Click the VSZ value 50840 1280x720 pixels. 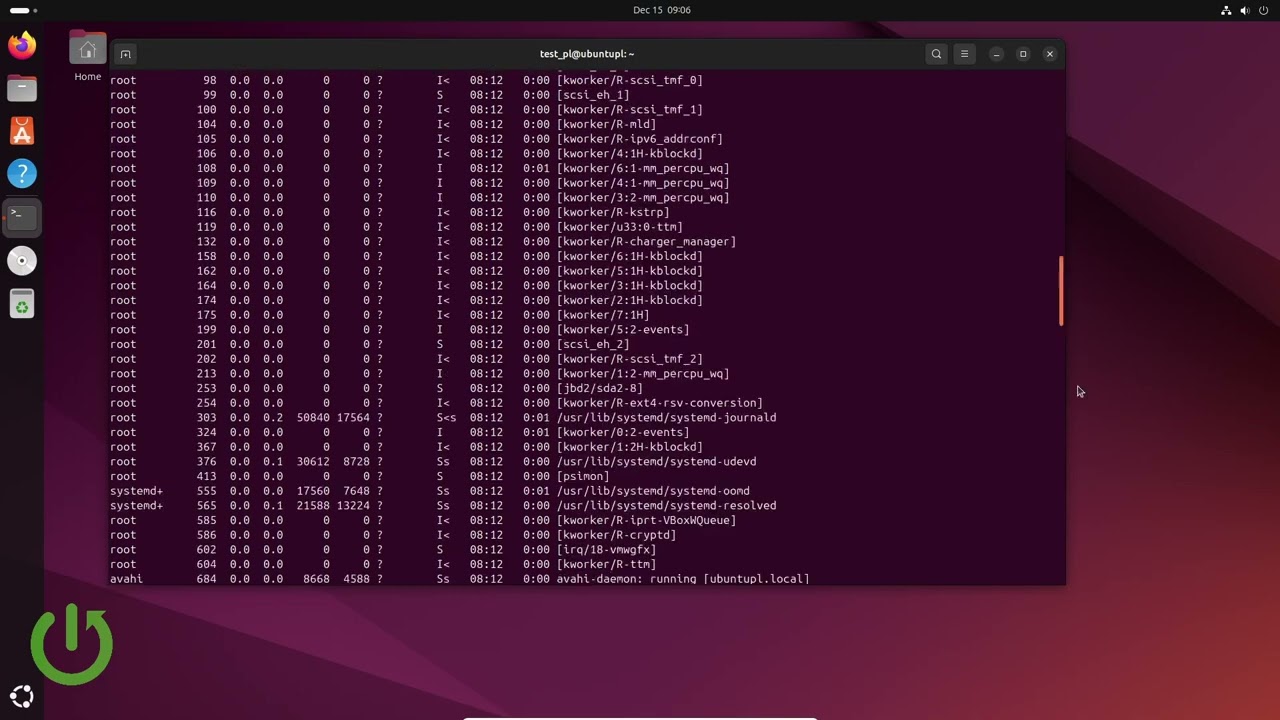[313, 418]
